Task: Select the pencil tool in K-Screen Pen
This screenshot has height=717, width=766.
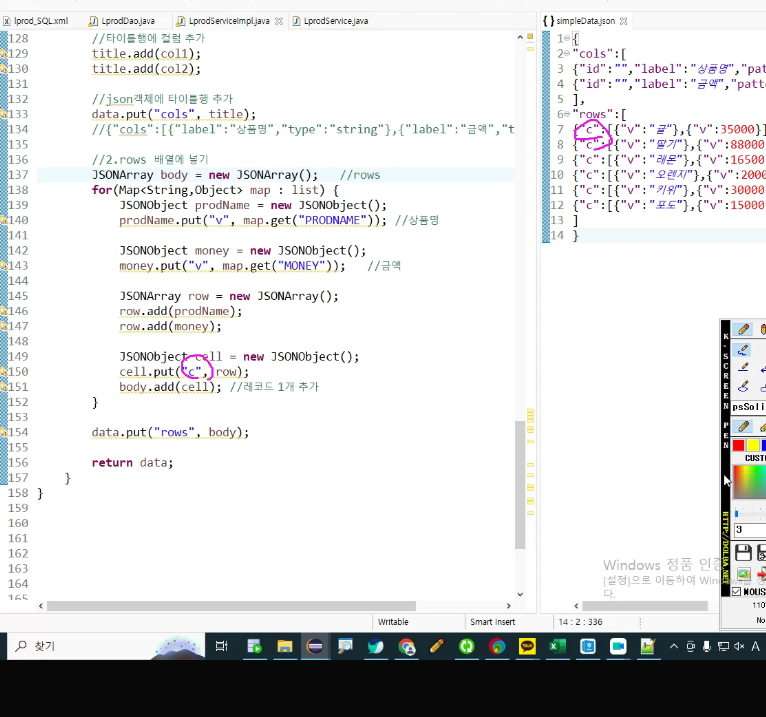Action: point(743,329)
